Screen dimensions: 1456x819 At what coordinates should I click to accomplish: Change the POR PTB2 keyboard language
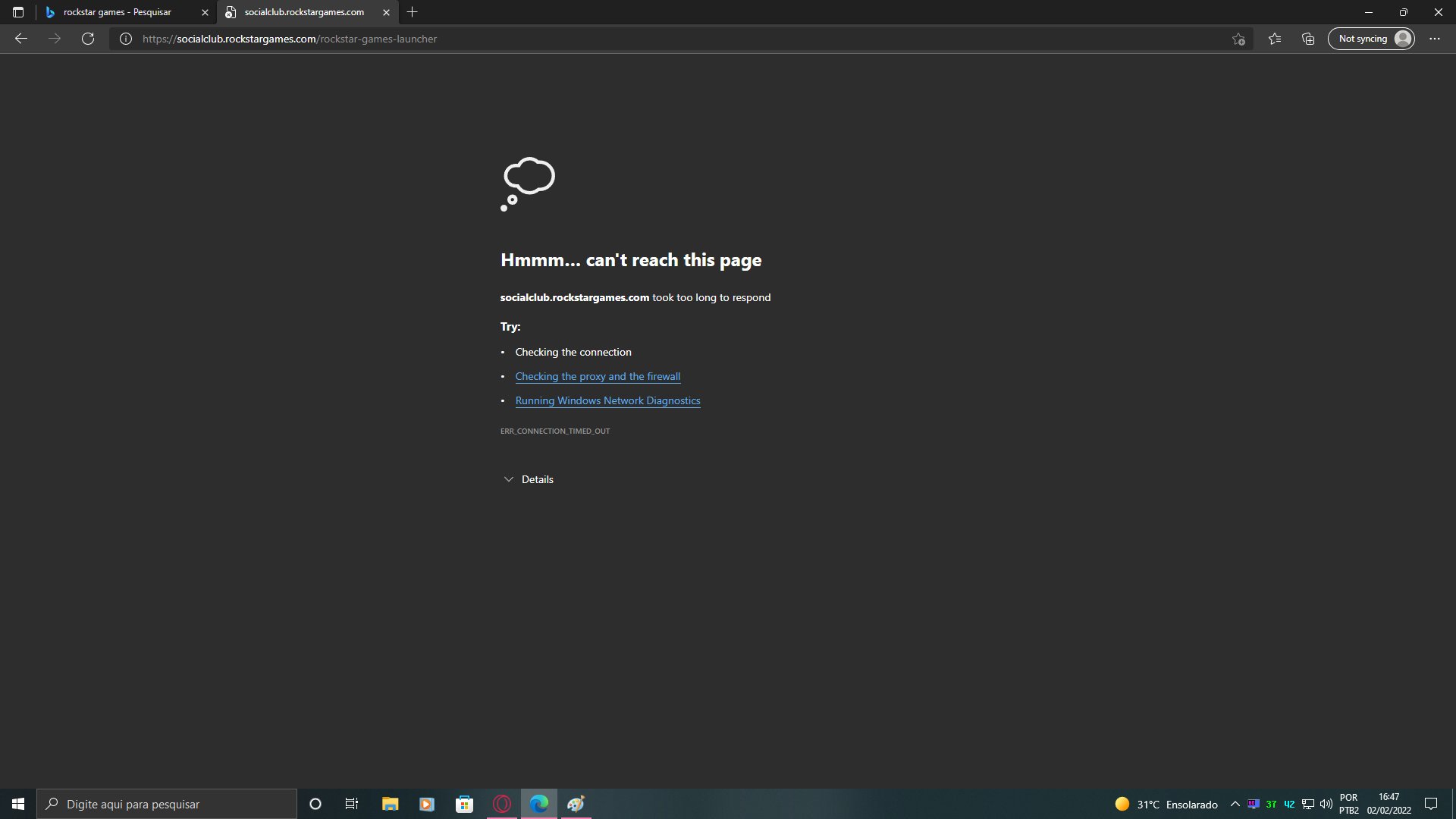pyautogui.click(x=1348, y=804)
